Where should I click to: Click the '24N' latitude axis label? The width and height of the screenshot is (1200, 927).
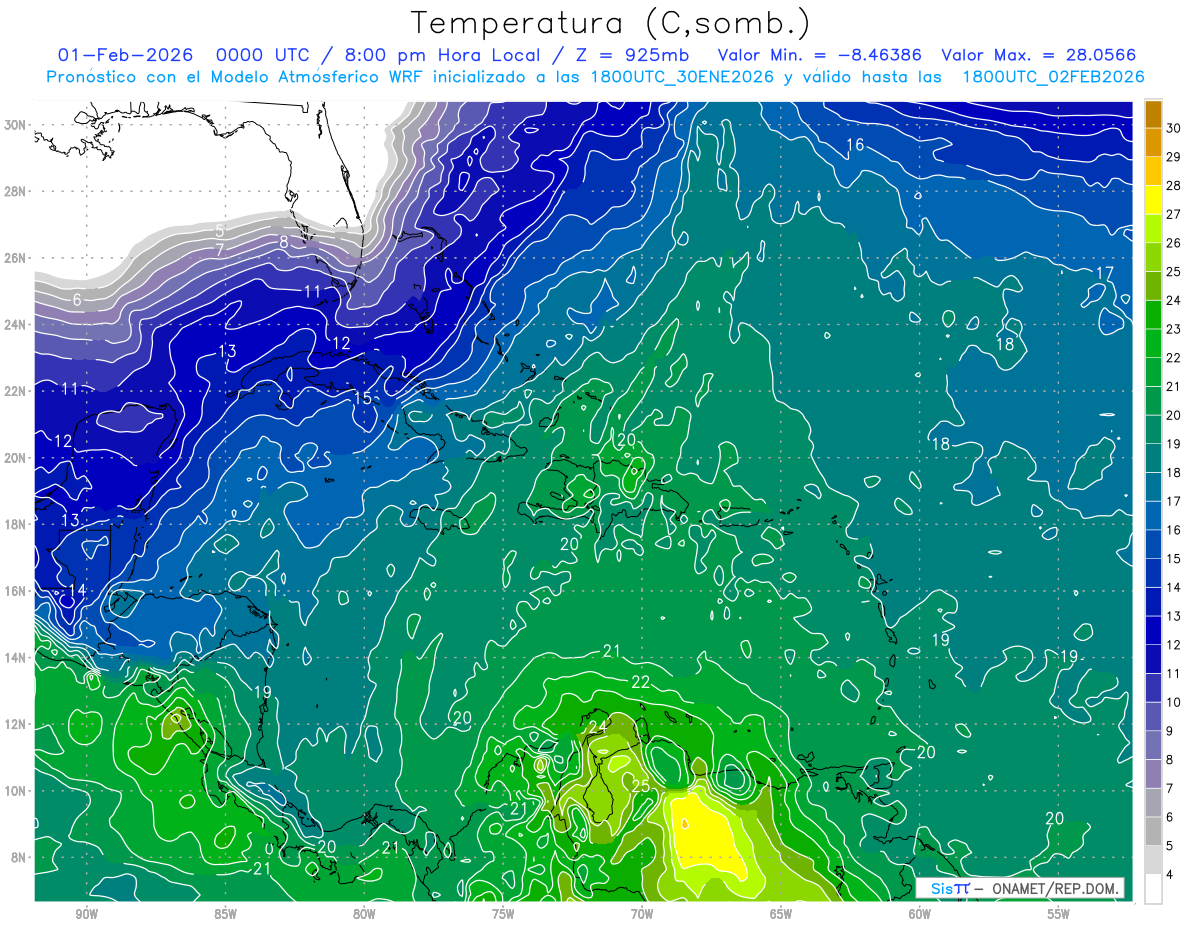pyautogui.click(x=15, y=324)
